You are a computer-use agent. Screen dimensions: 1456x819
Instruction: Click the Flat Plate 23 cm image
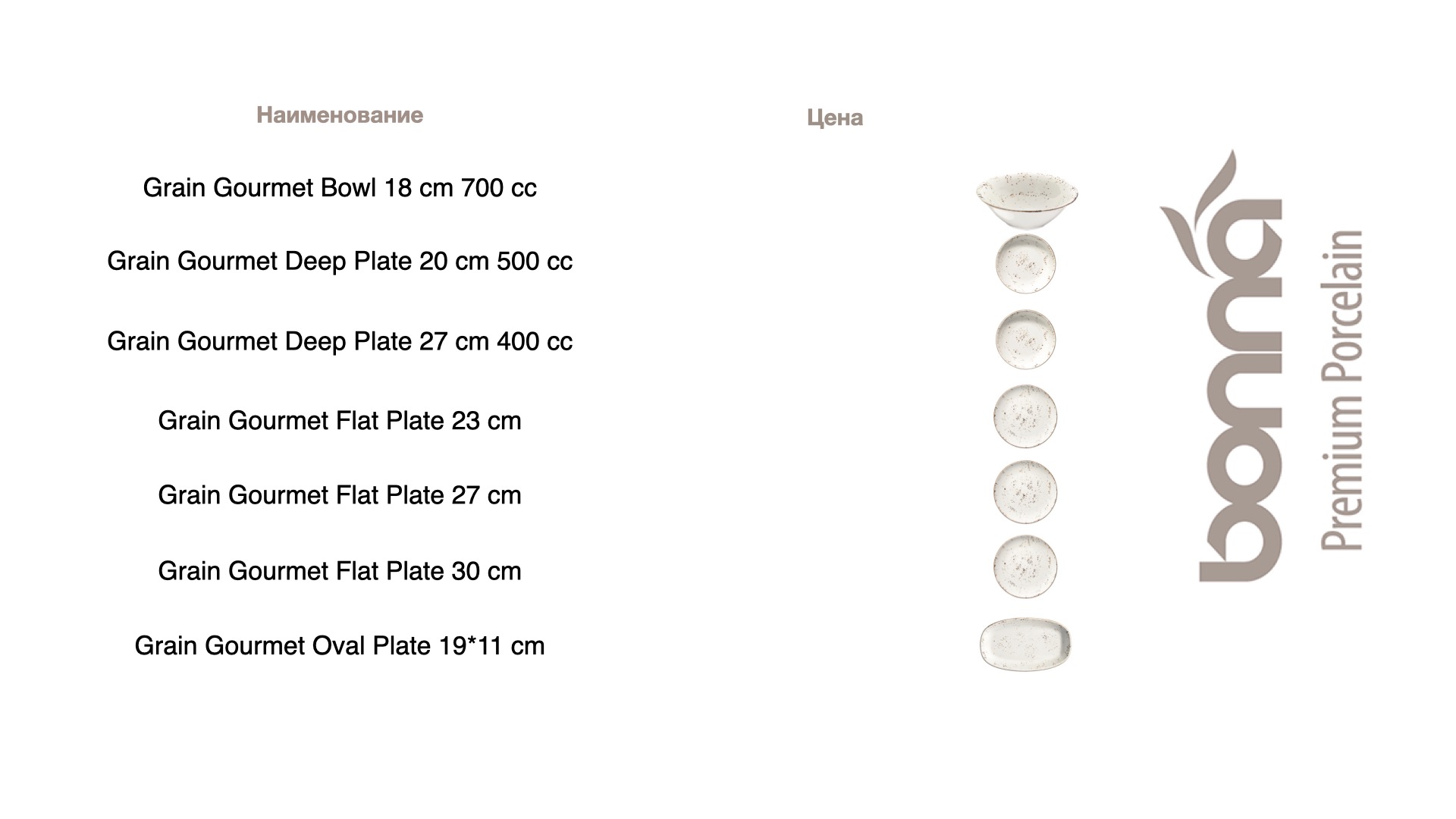1025,416
